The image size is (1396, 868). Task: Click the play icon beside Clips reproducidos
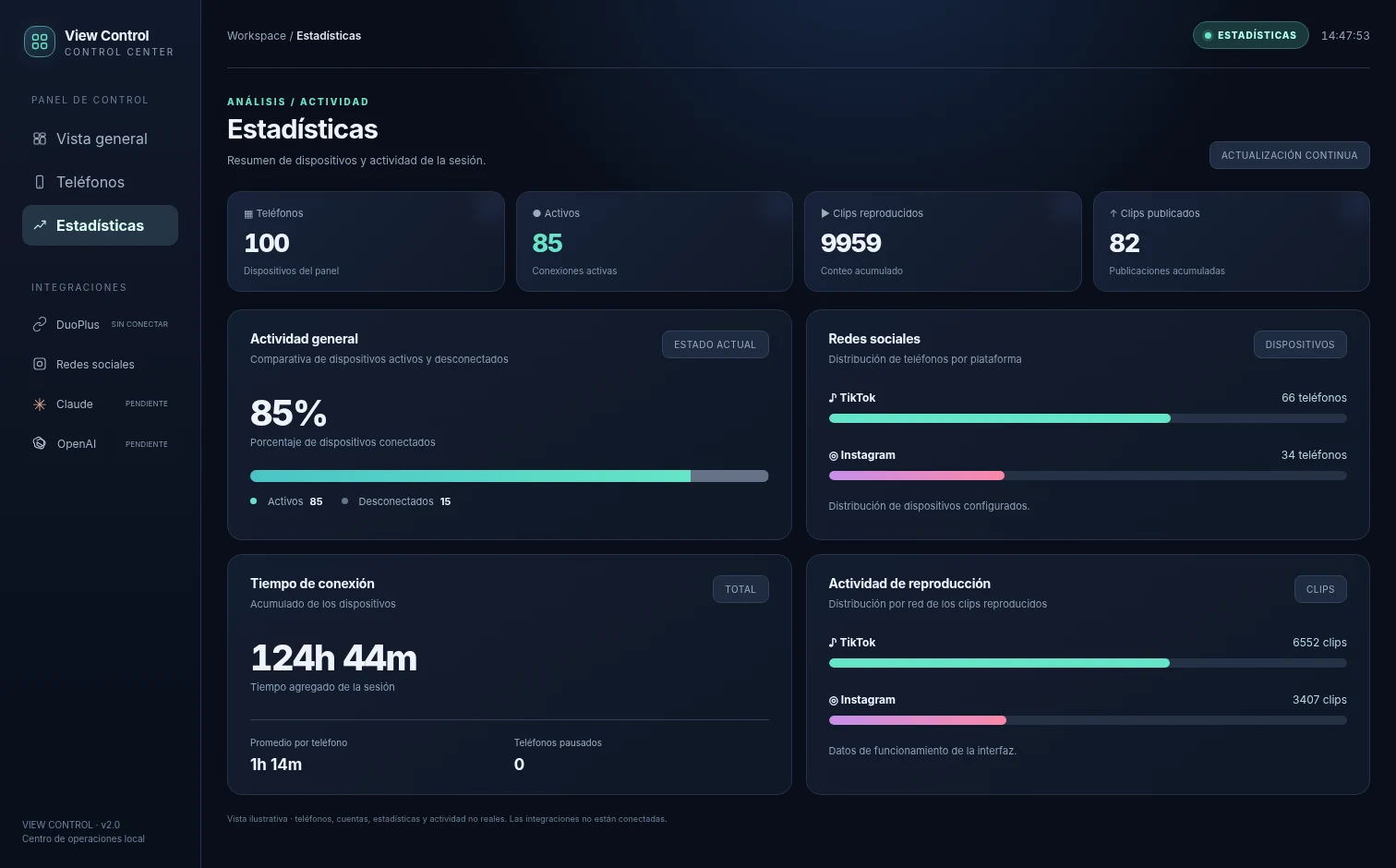(x=825, y=213)
